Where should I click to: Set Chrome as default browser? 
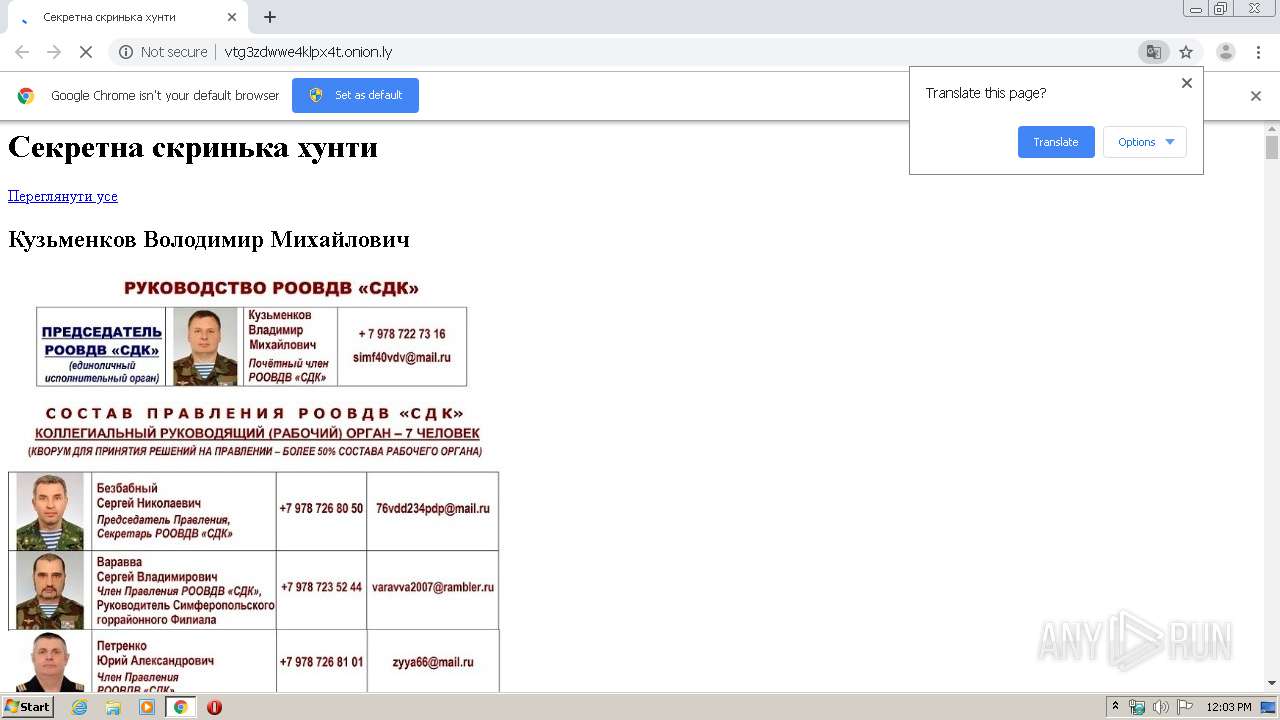pyautogui.click(x=355, y=95)
